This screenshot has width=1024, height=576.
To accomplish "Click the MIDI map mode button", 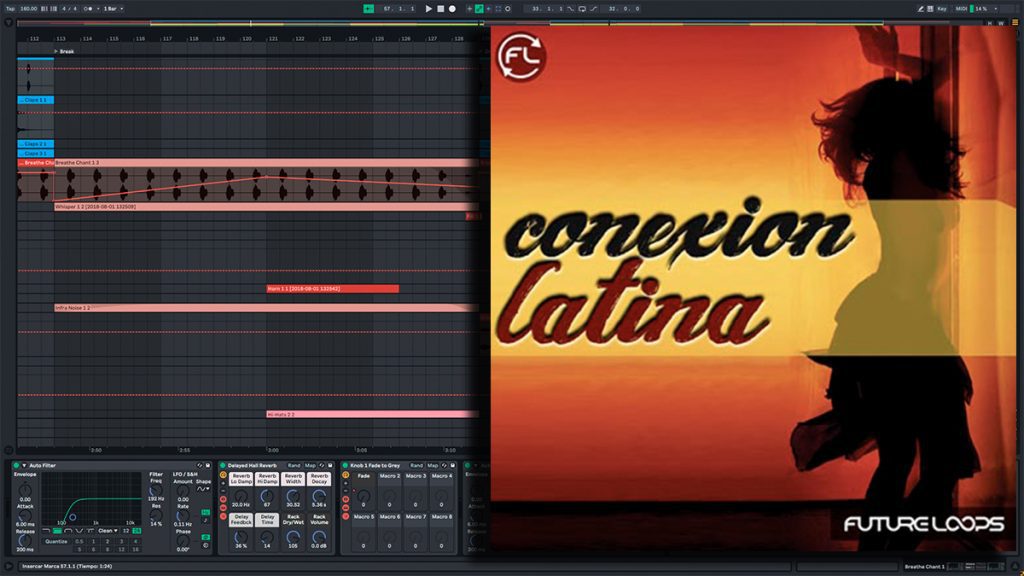I will coord(961,9).
